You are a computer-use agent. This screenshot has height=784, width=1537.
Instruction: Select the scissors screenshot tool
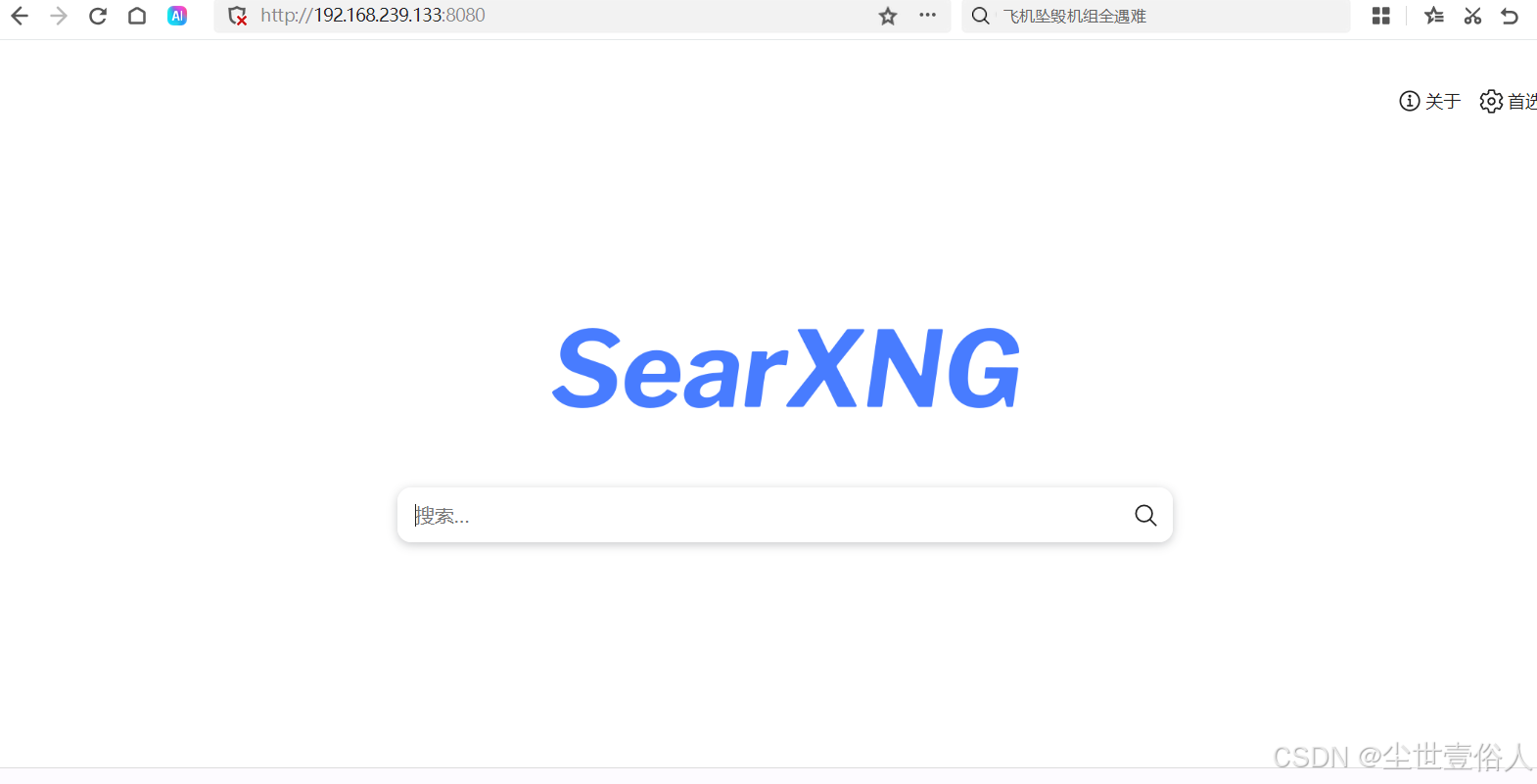(x=1472, y=16)
